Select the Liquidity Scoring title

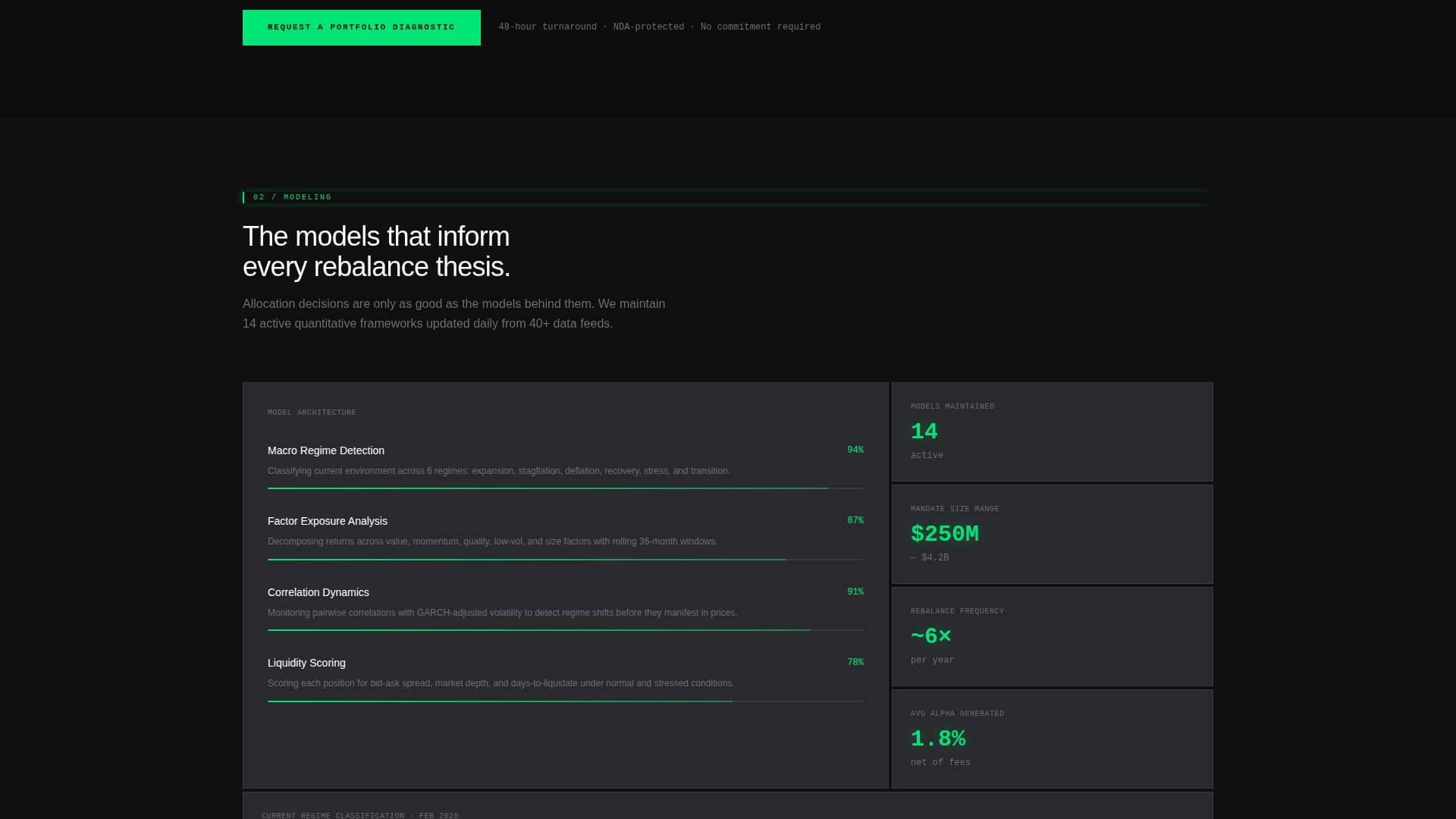tap(306, 663)
